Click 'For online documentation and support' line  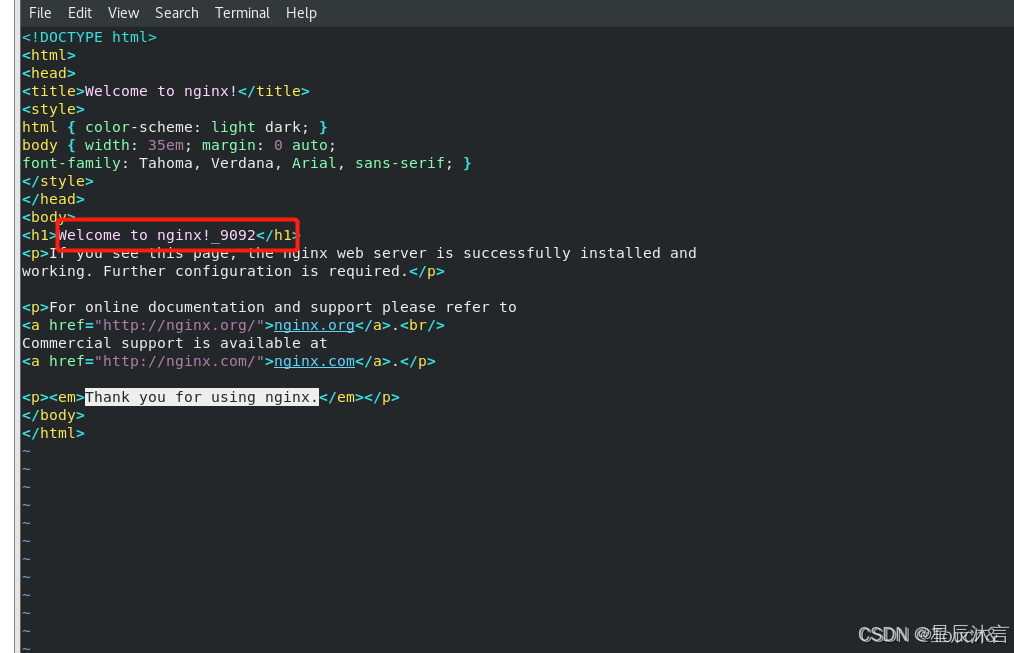269,307
